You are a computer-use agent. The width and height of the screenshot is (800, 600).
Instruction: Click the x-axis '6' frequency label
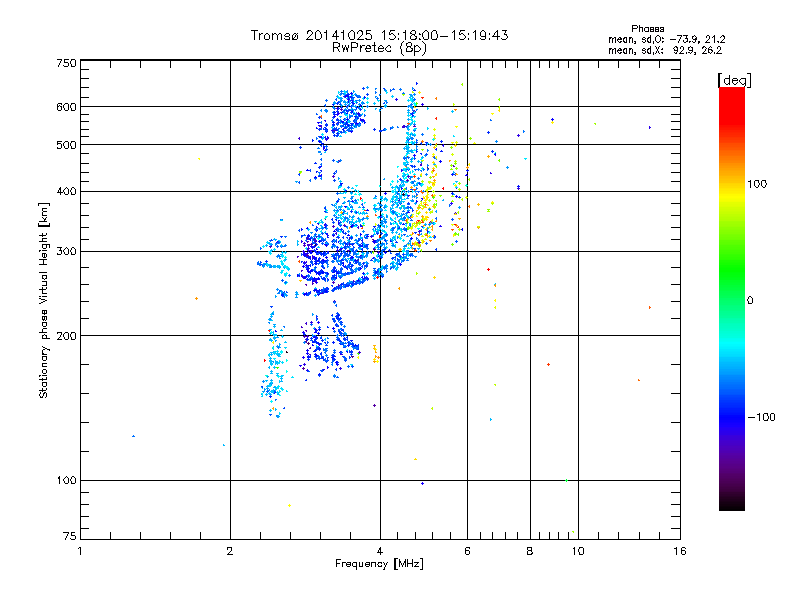point(467,551)
